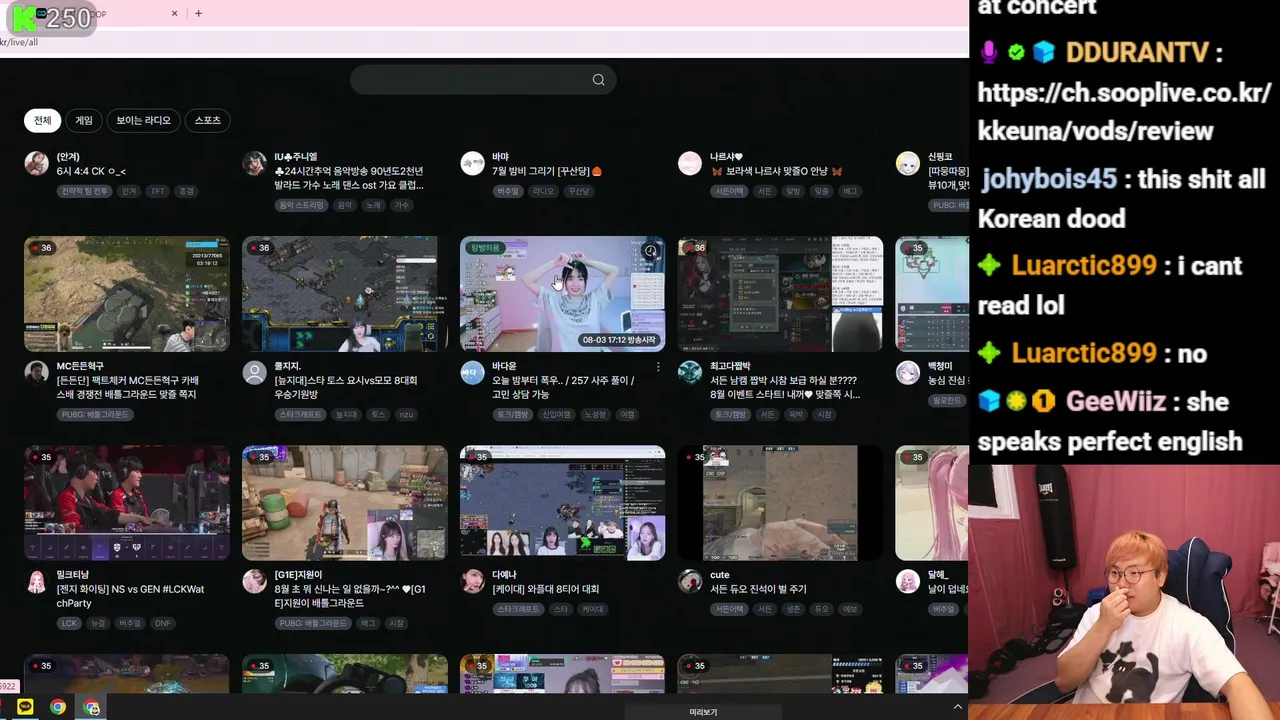The width and height of the screenshot is (1280, 720).
Task: Open IU♣주나엘 channel avatar
Action: 254,163
